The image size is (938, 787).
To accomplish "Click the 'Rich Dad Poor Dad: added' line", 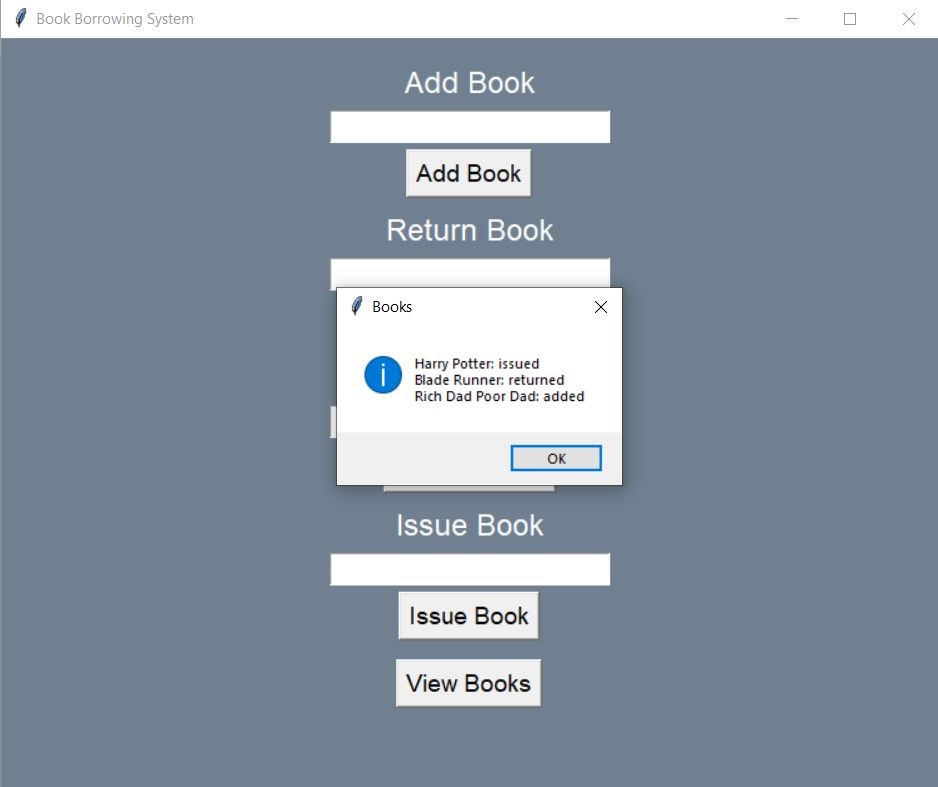I will [499, 396].
